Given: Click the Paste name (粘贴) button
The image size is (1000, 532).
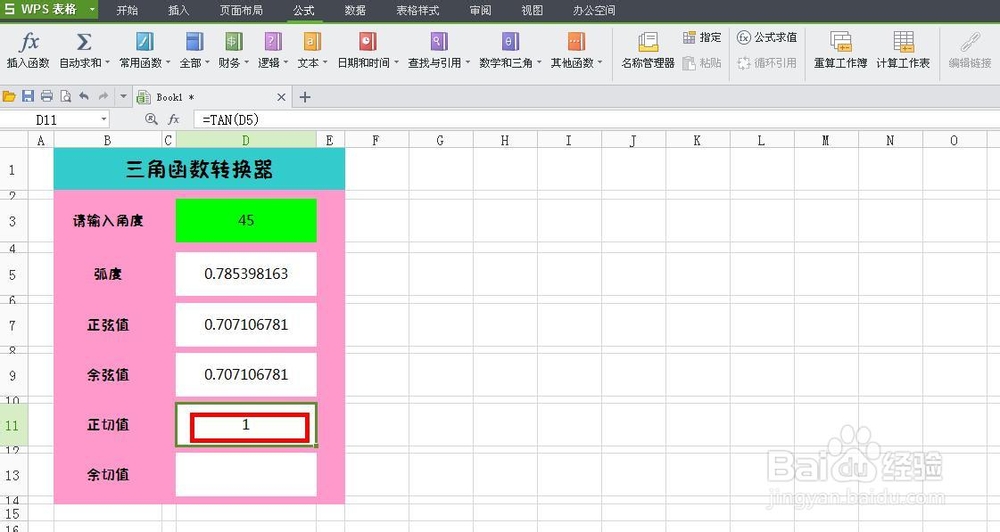Looking at the screenshot, I should 702,63.
